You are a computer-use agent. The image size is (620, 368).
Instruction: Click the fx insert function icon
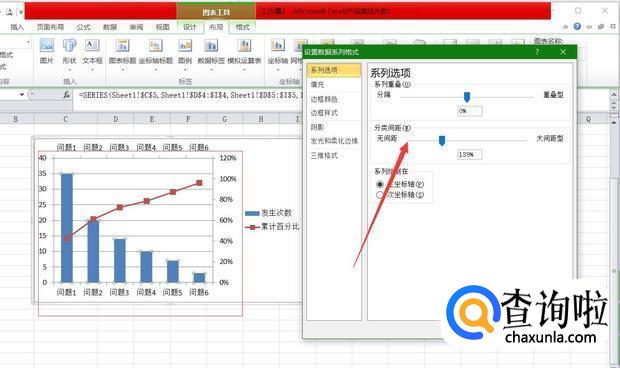[66, 95]
